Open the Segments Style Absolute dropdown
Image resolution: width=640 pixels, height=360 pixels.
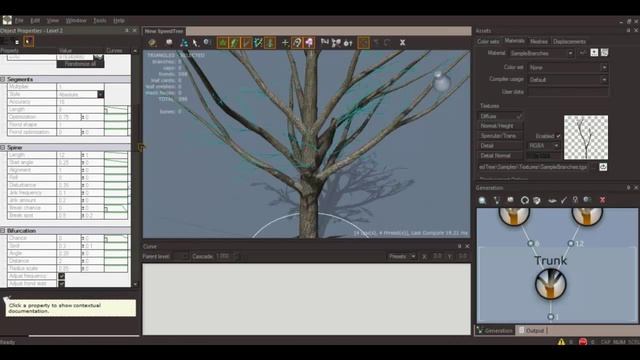(100, 94)
